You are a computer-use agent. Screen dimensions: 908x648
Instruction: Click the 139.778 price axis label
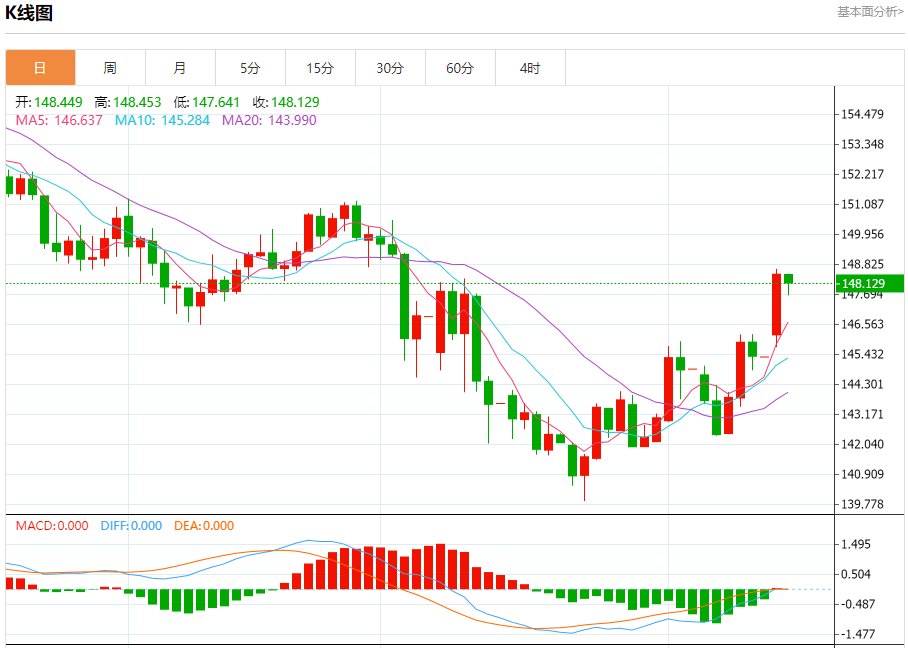(x=863, y=504)
